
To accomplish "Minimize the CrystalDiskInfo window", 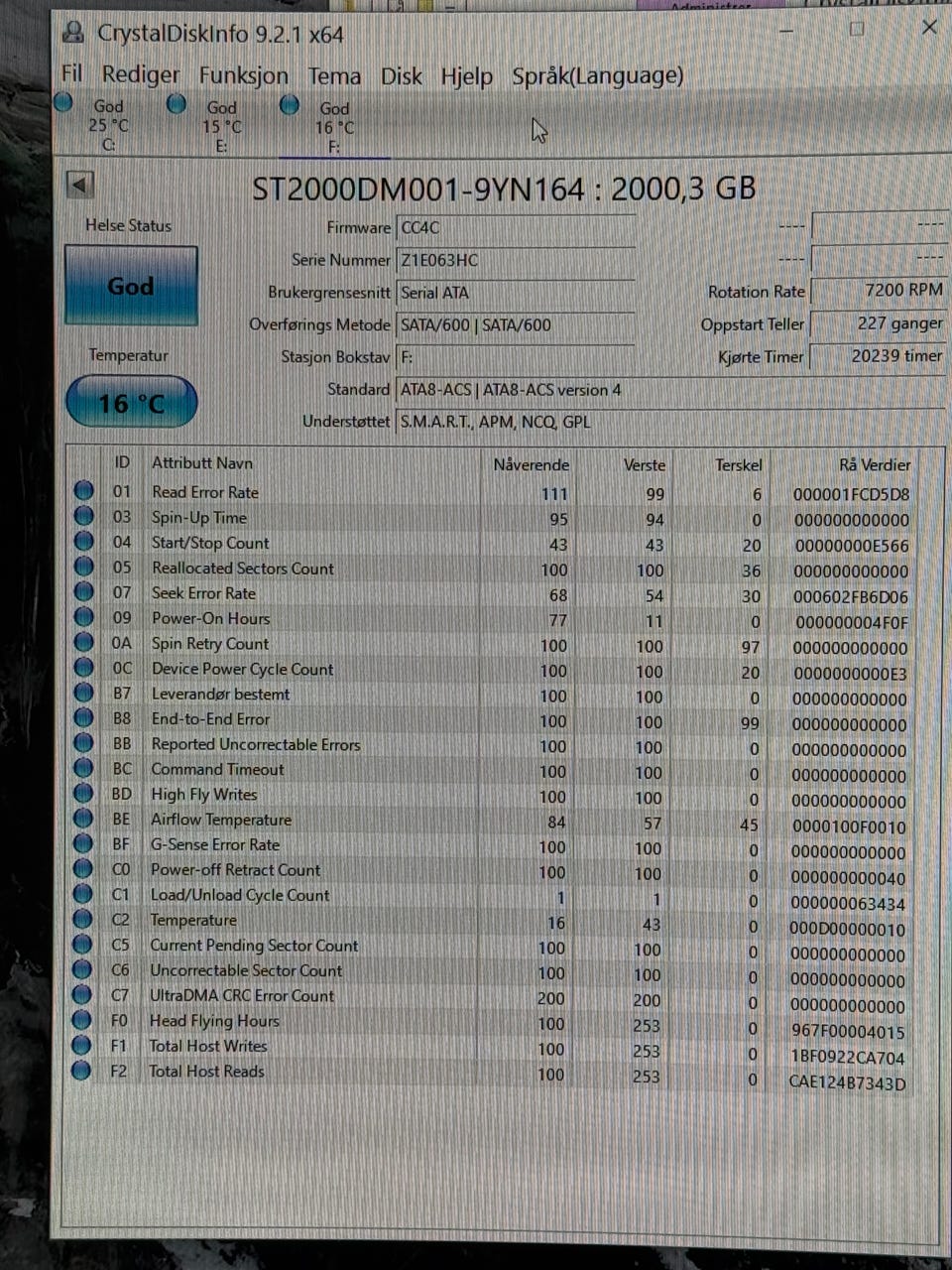I will (788, 30).
